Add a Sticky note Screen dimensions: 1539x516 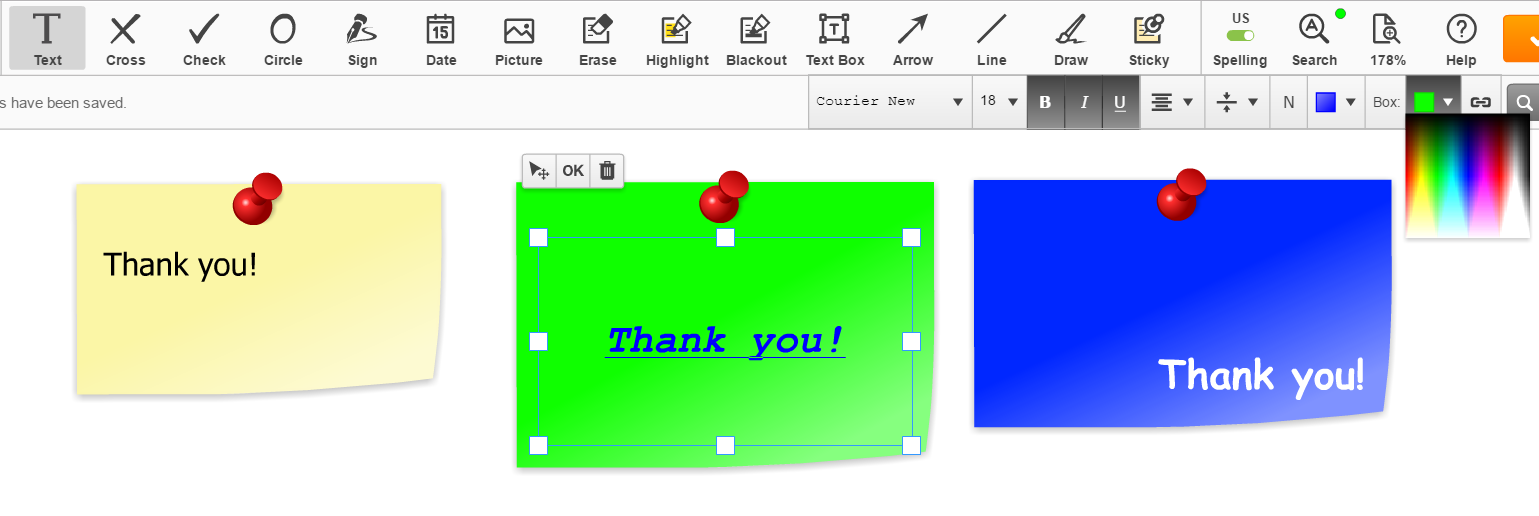pos(1149,38)
